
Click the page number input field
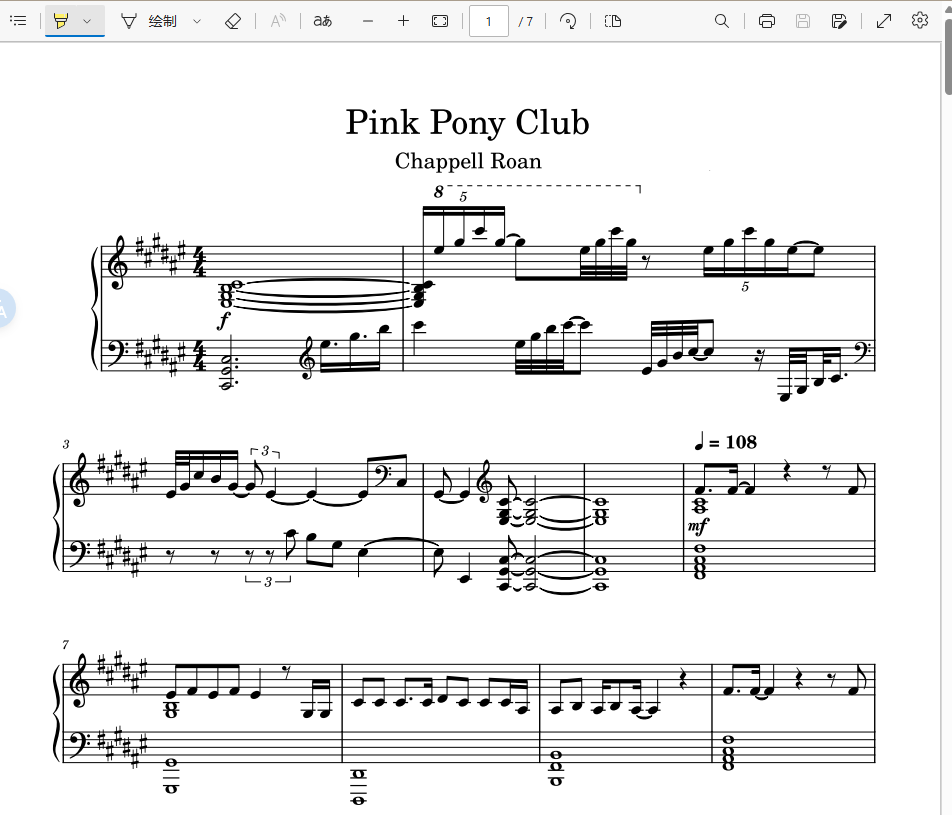point(489,22)
